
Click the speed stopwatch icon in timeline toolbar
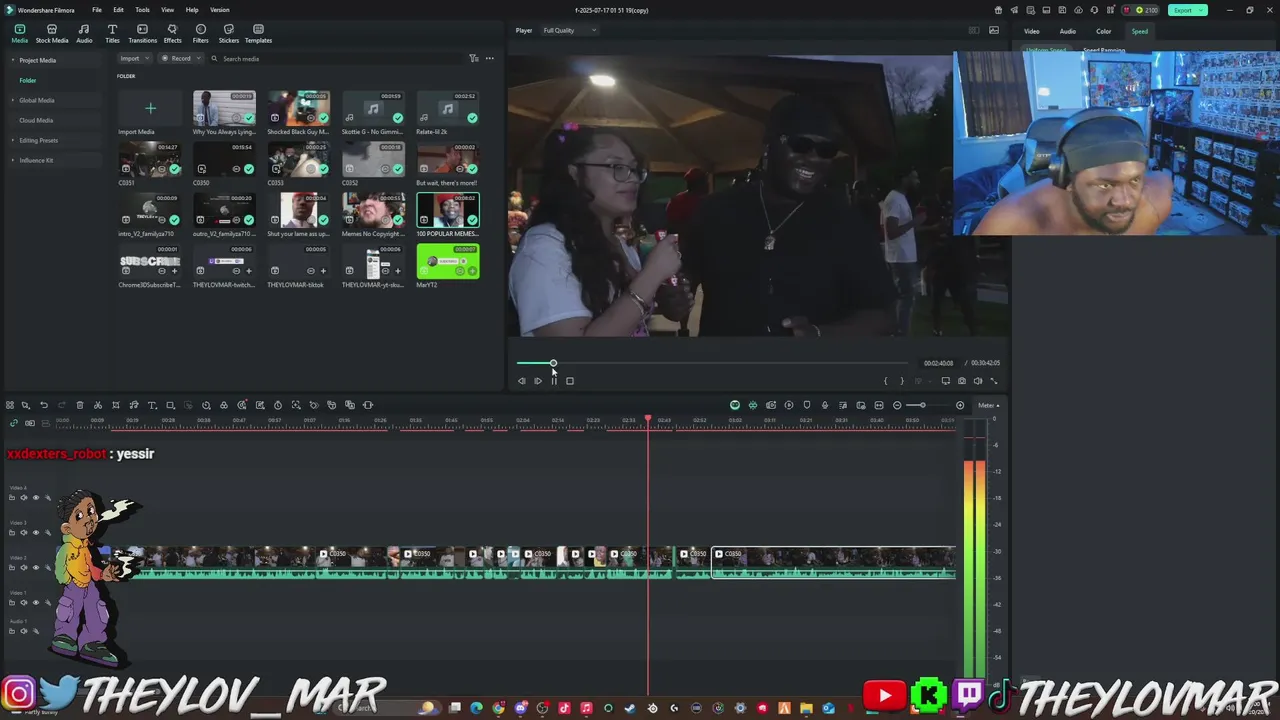click(278, 405)
